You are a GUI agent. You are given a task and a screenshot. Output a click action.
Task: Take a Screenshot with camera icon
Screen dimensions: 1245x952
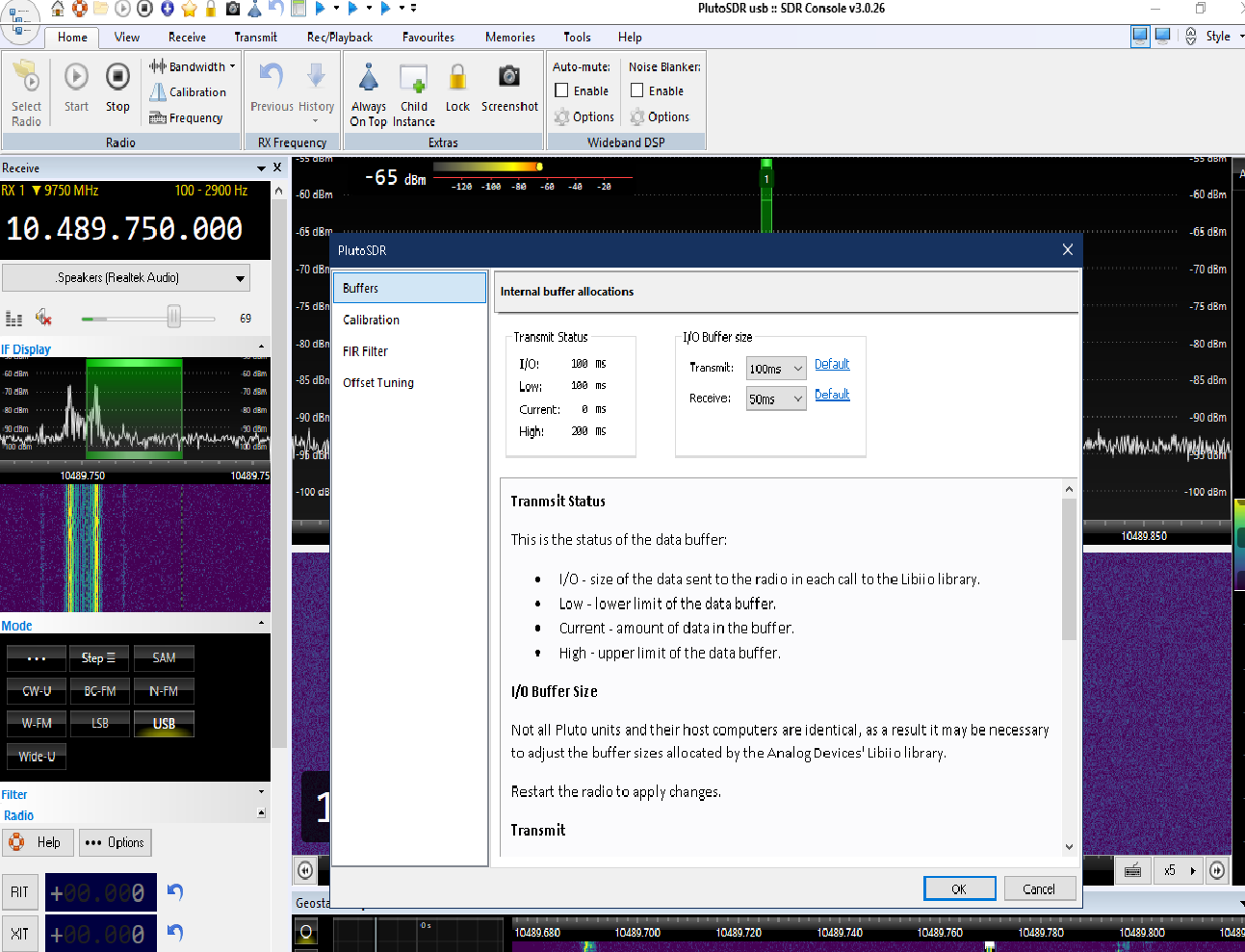coord(509,77)
